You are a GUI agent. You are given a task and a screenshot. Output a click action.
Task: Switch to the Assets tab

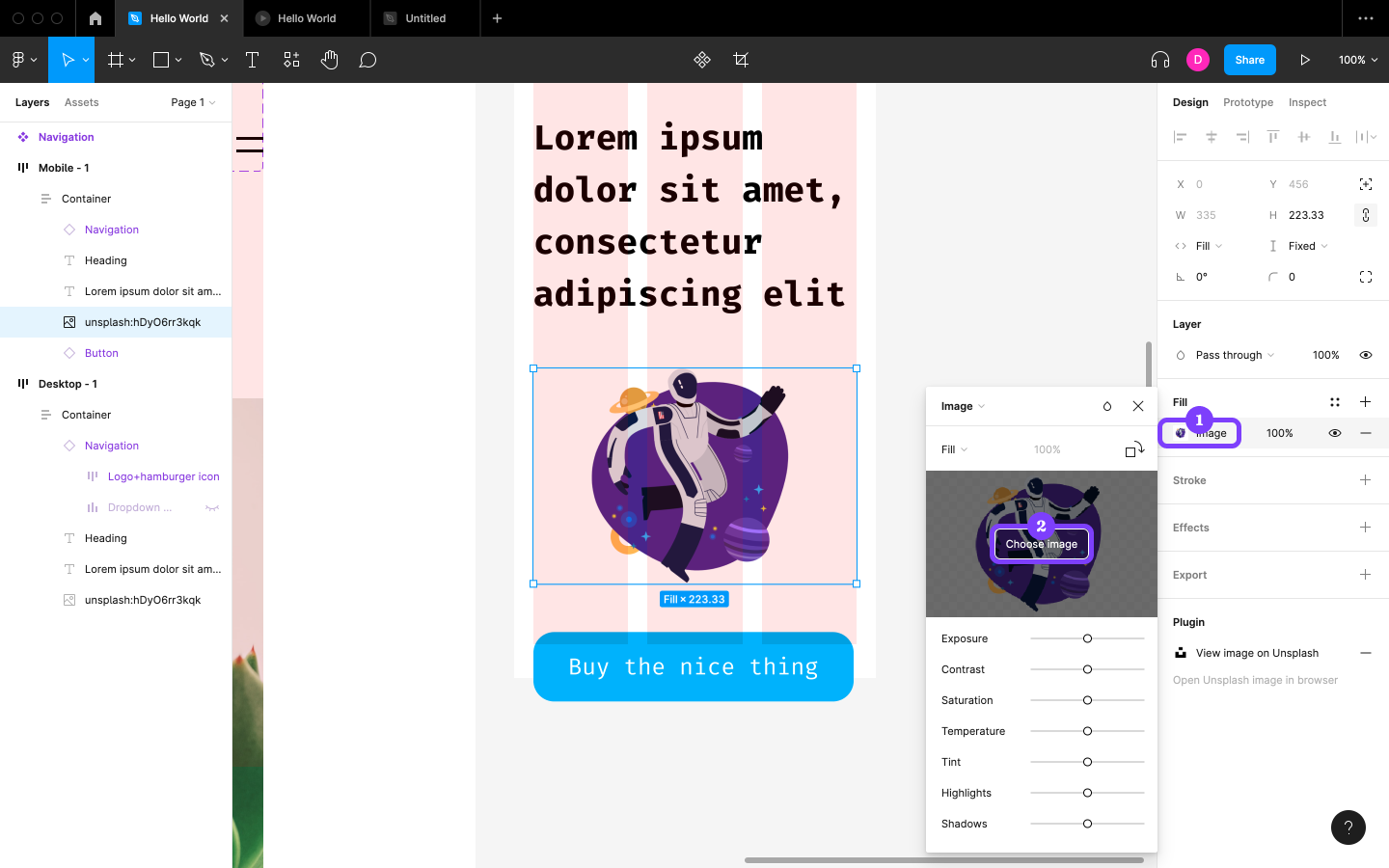(x=82, y=102)
